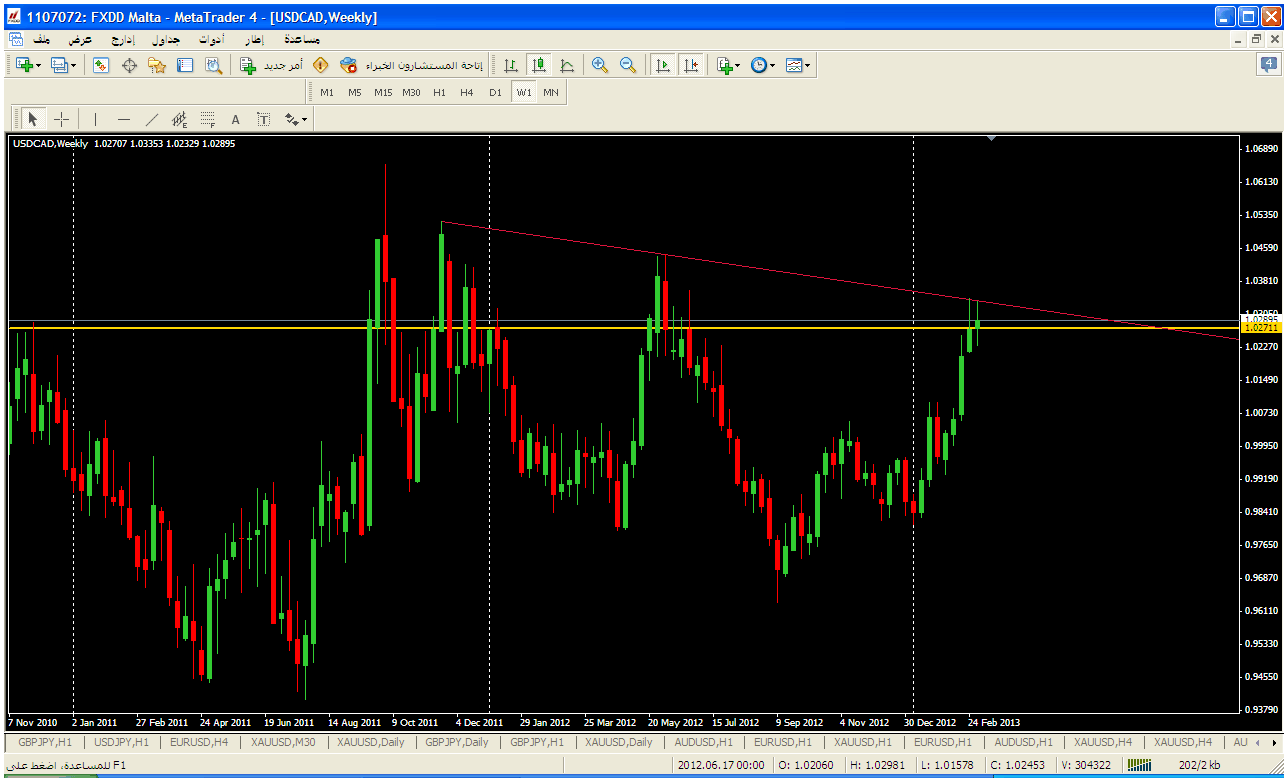Select the Vertical Line drawing tool
The width and height of the screenshot is (1288, 778).
(x=96, y=119)
